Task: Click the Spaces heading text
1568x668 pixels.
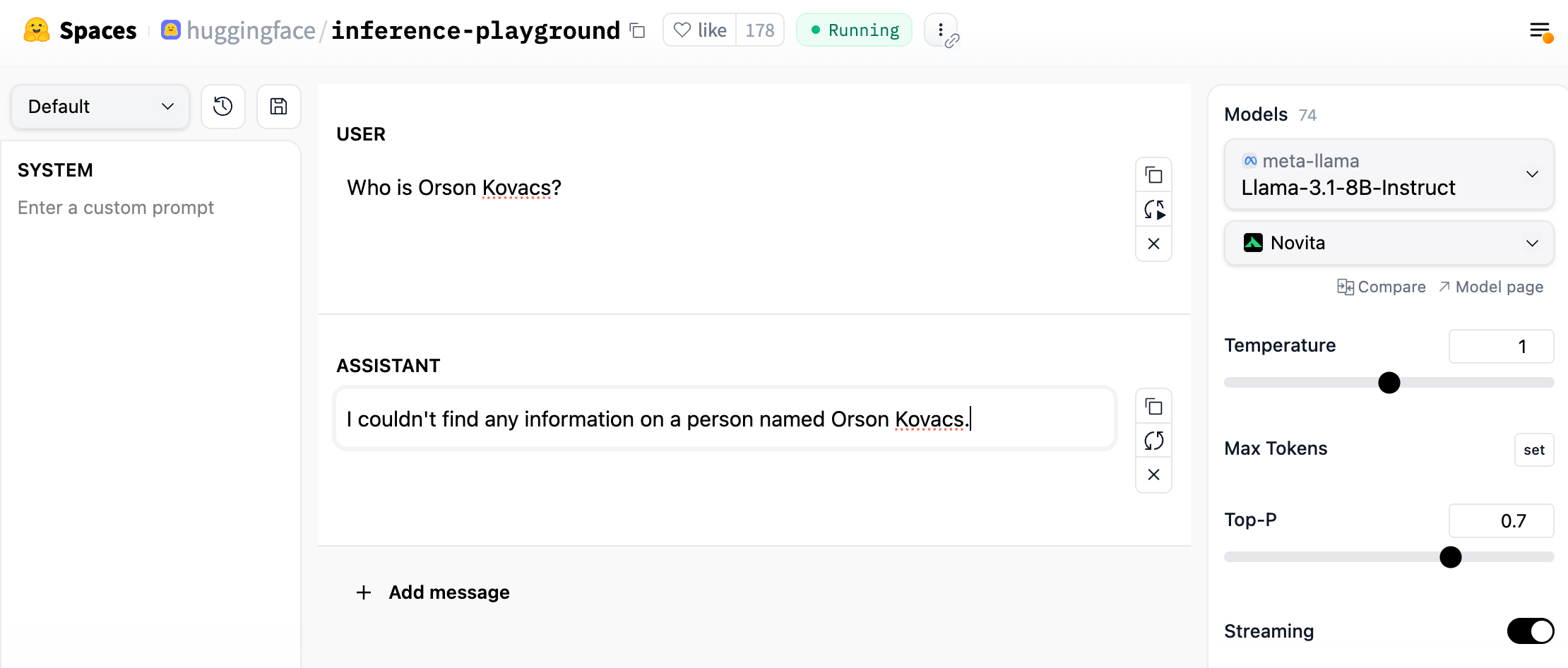Action: (98, 30)
